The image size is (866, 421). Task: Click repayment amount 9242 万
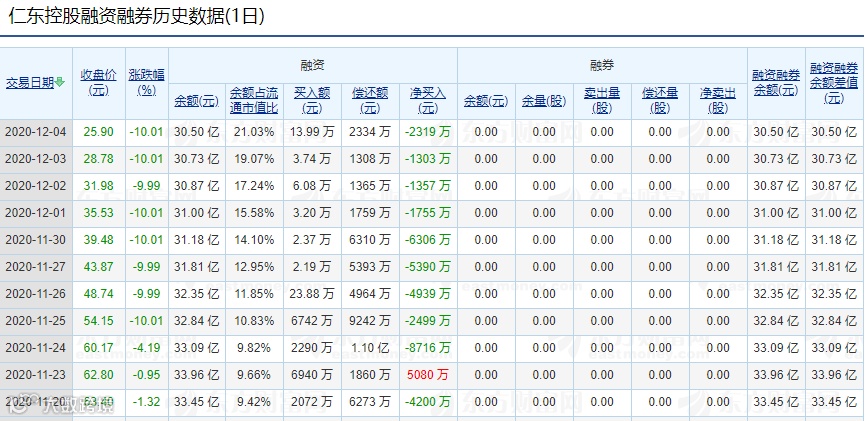coord(370,321)
